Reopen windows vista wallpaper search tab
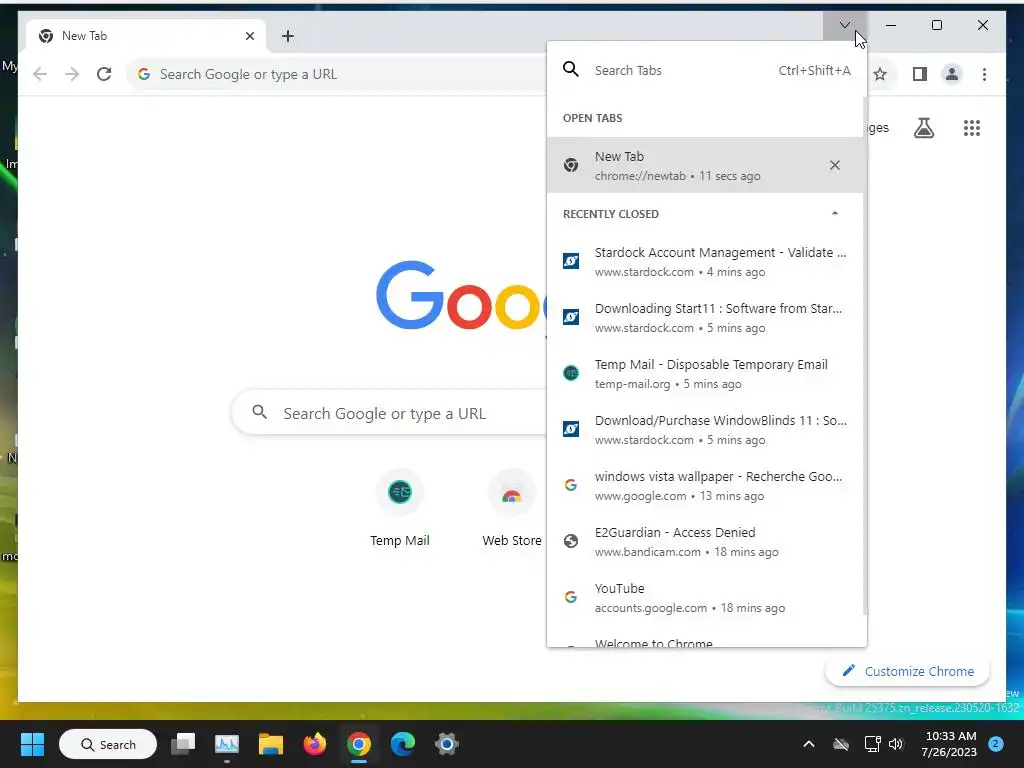The image size is (1024, 768). (x=705, y=486)
